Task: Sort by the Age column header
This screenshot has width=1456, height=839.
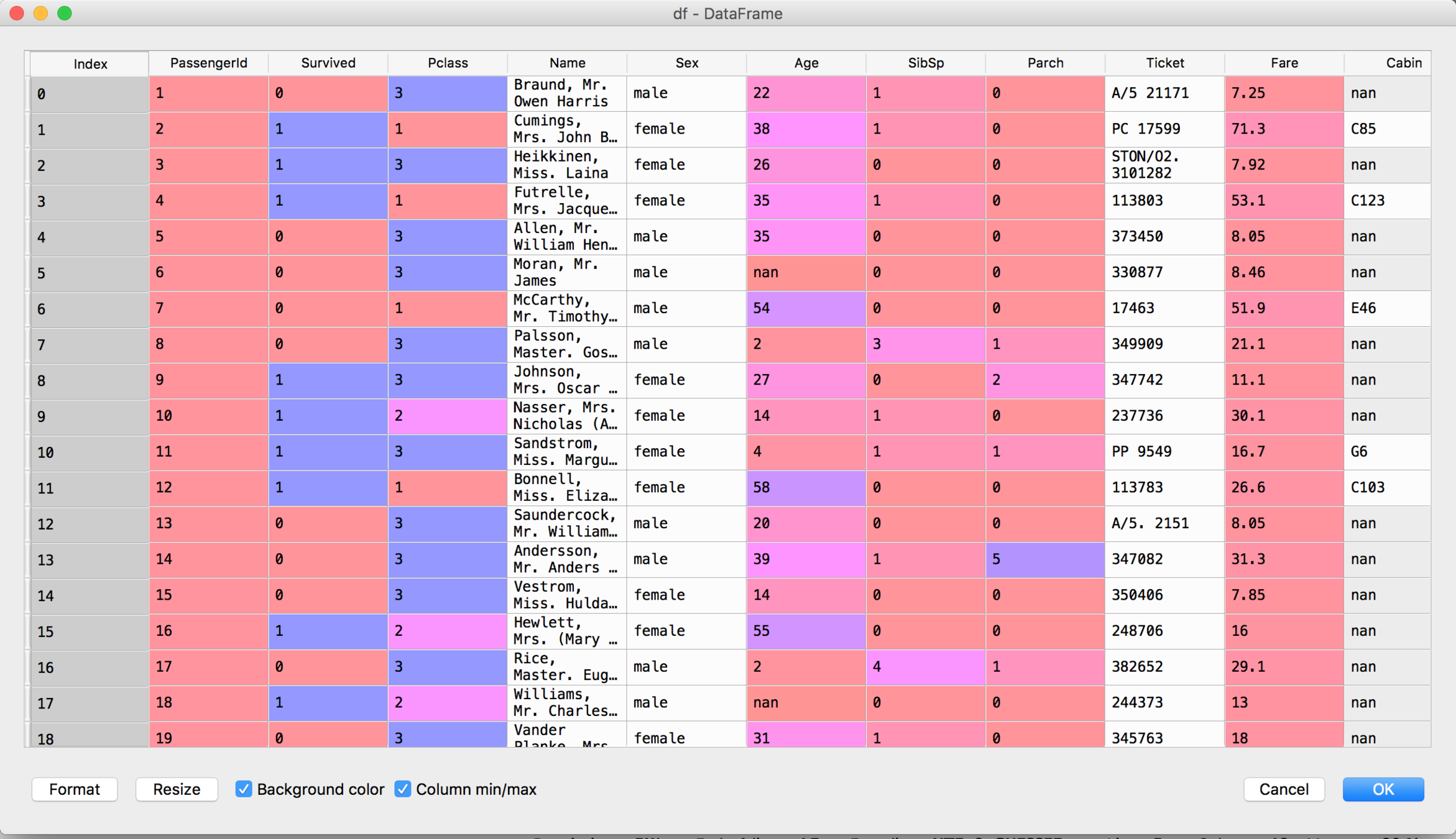Action: (806, 63)
